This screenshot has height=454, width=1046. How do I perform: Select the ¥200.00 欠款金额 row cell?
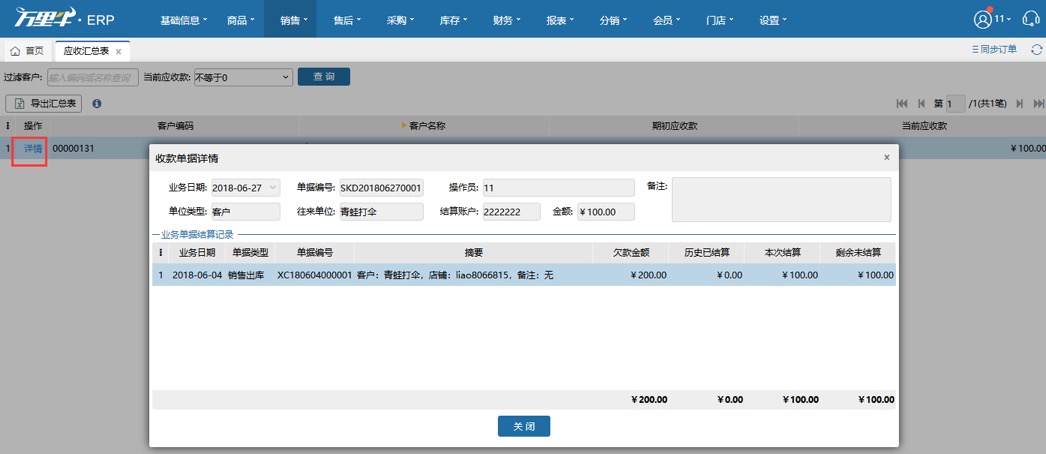(630, 275)
